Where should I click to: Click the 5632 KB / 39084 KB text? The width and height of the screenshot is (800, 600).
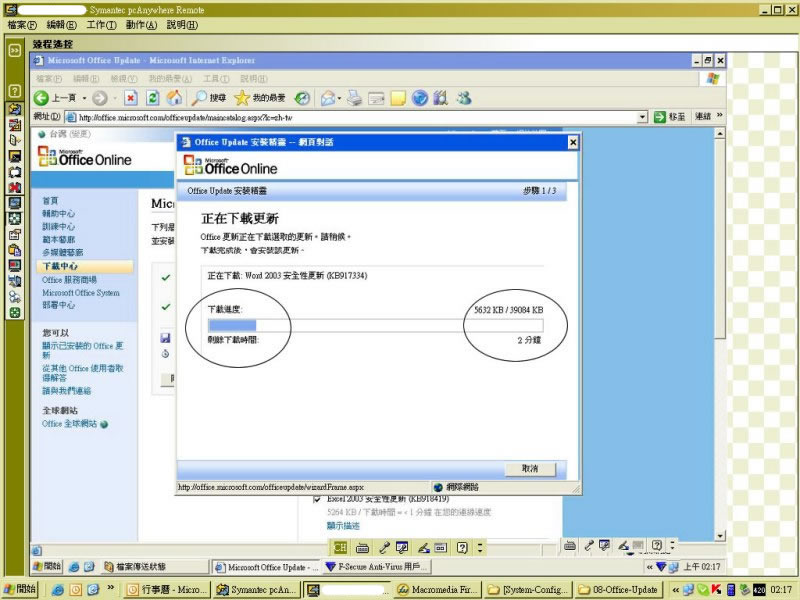(x=508, y=310)
